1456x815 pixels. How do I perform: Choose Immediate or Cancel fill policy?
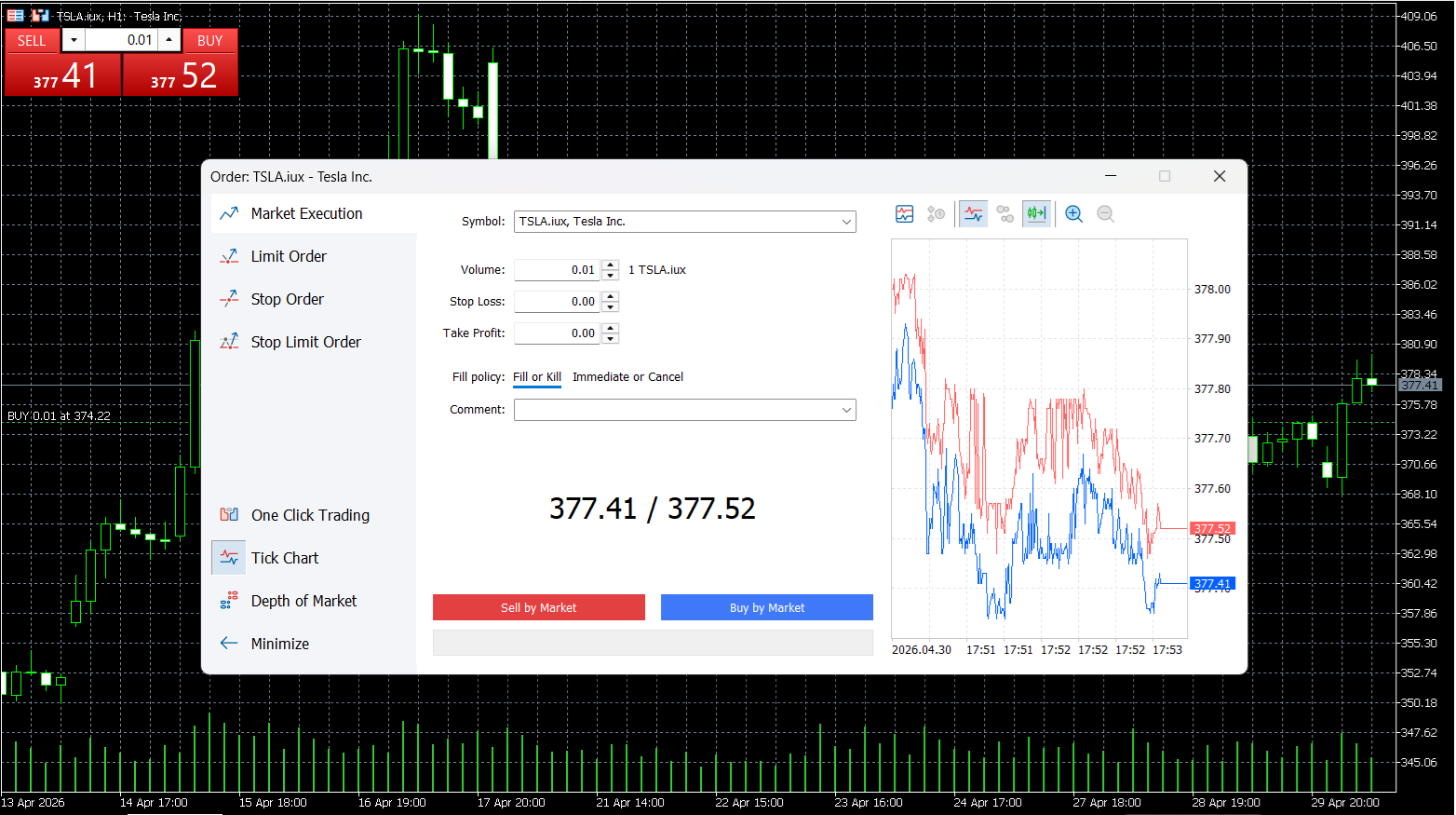coord(627,377)
